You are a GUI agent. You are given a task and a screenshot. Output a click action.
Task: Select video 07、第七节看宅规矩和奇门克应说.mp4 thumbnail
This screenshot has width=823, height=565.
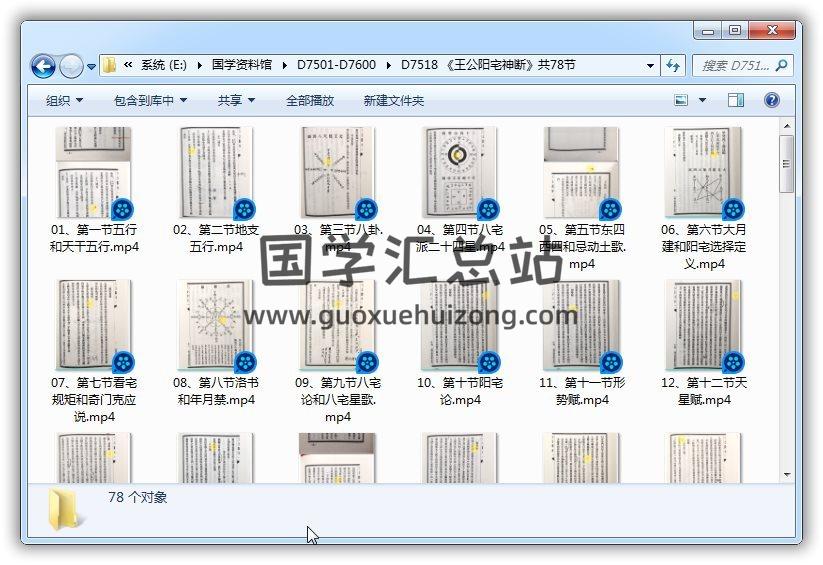click(x=93, y=325)
